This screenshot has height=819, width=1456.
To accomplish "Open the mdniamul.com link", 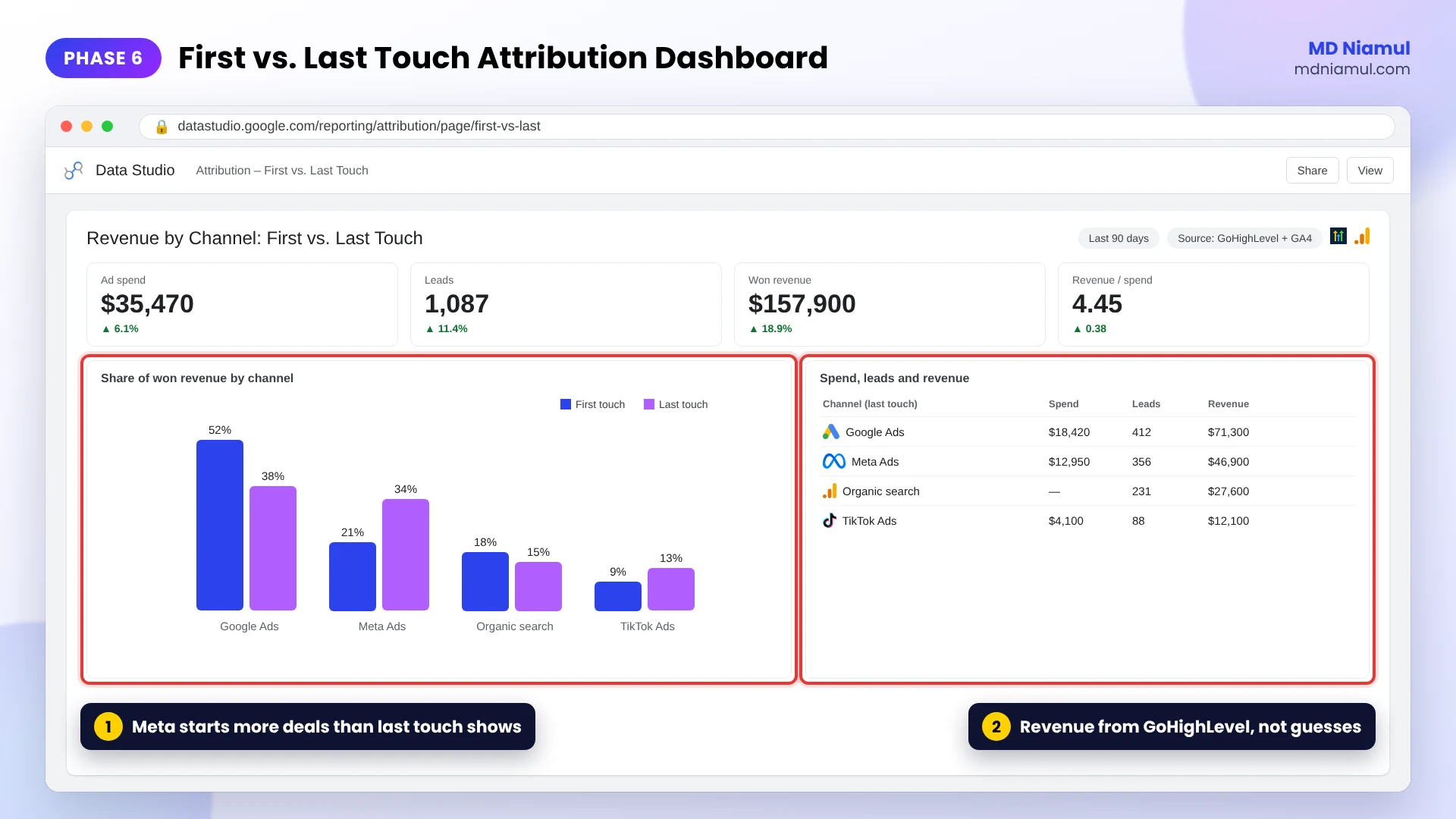I will tap(1351, 69).
